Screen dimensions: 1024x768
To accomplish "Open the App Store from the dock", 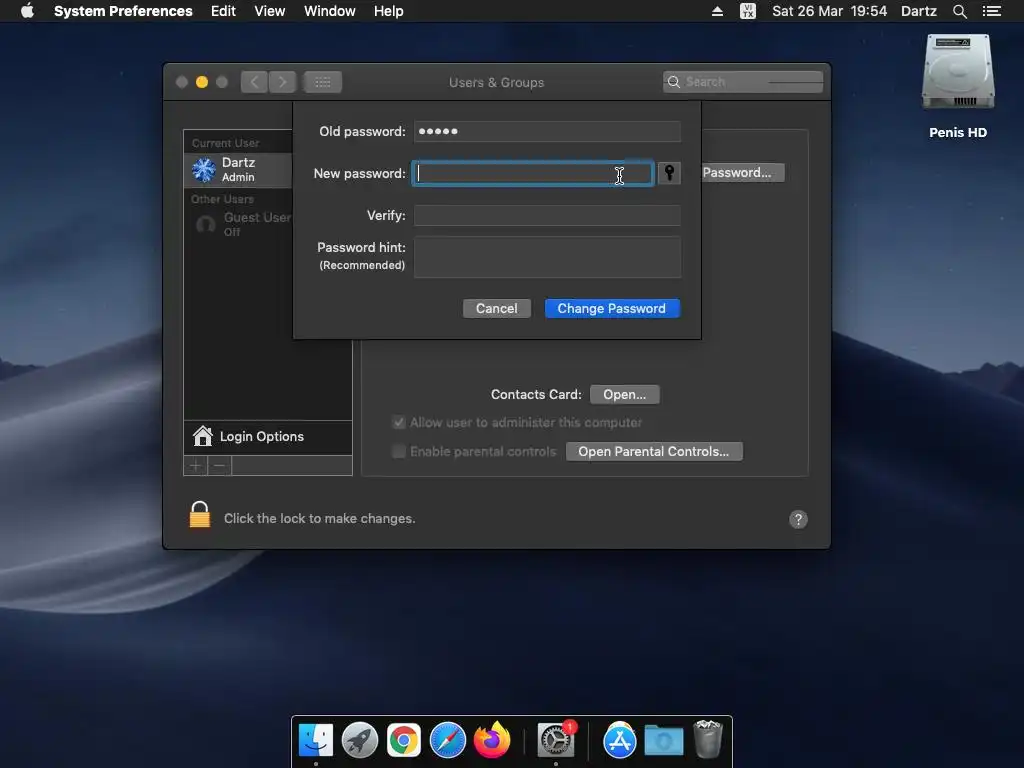I will click(619, 740).
